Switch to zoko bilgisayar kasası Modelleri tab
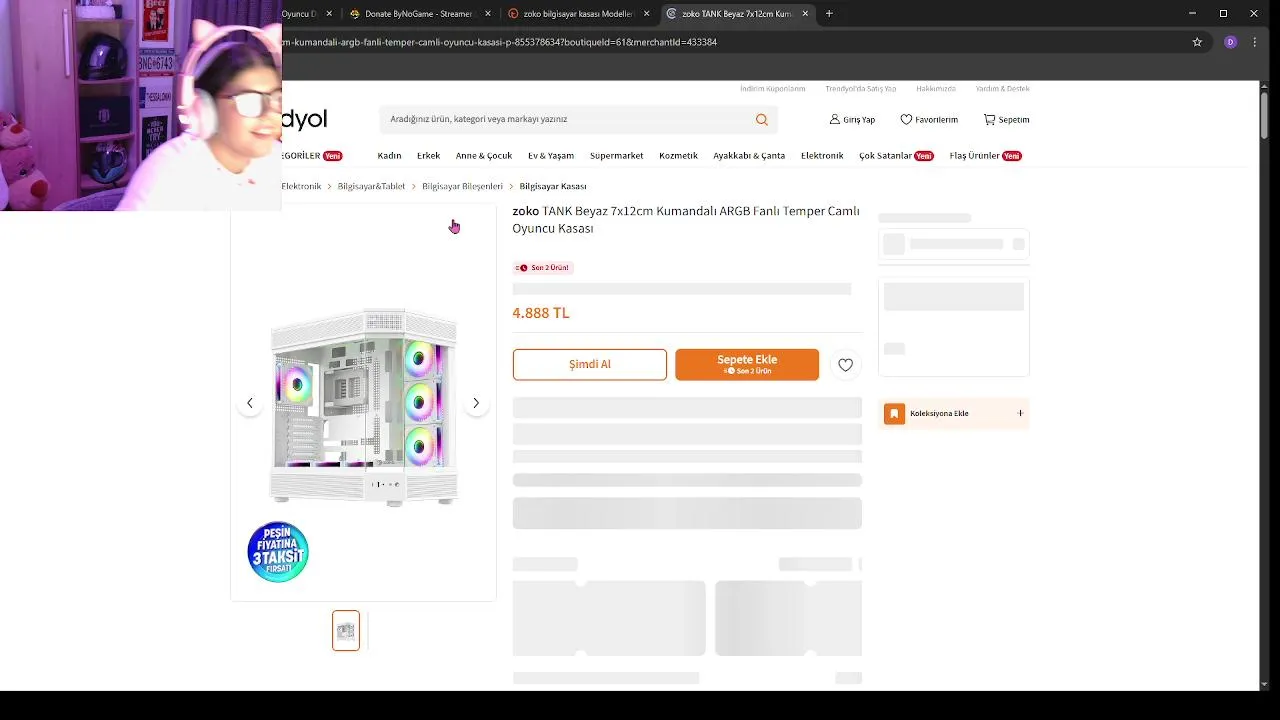Image resolution: width=1280 pixels, height=720 pixels. tap(578, 14)
